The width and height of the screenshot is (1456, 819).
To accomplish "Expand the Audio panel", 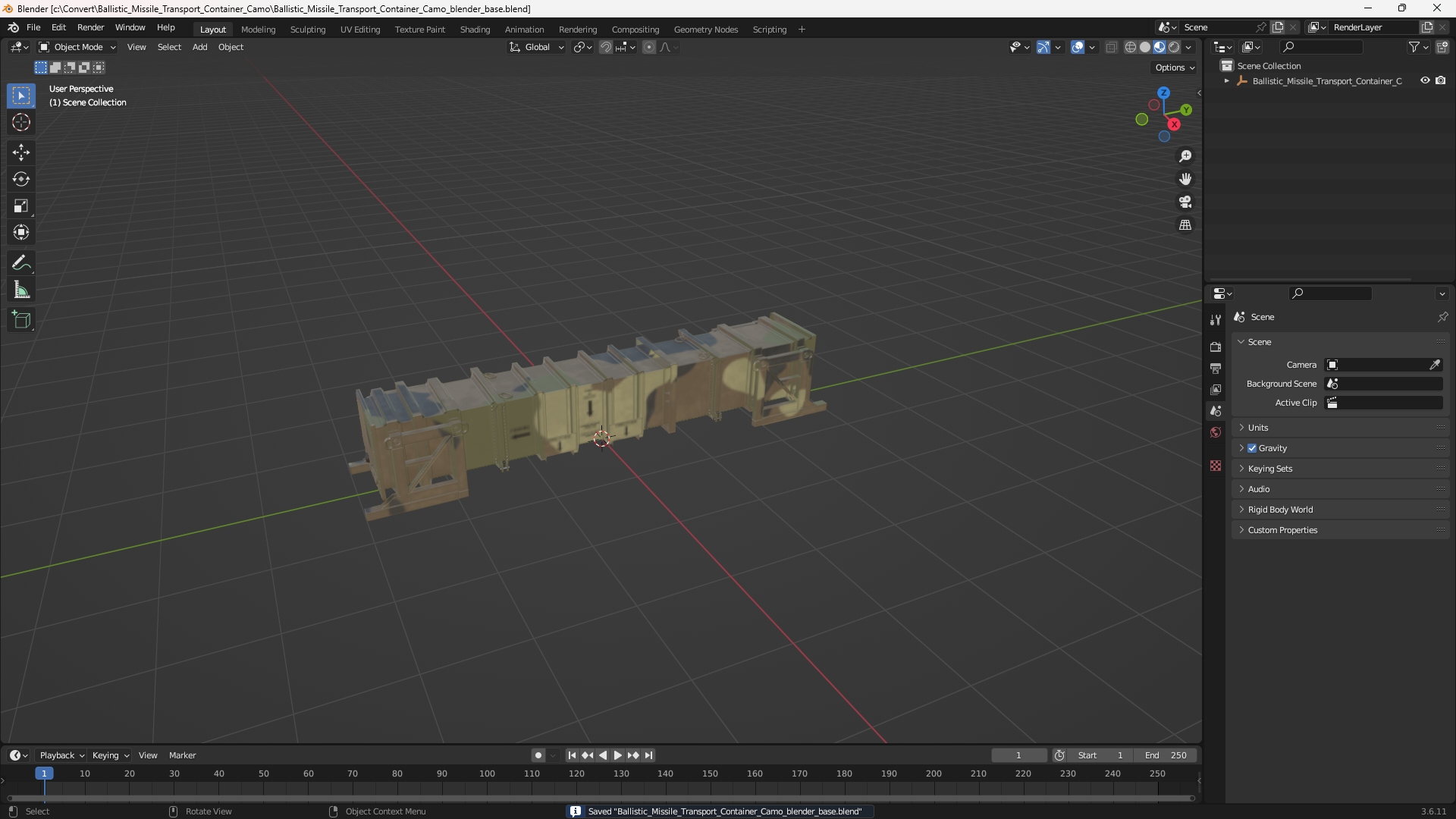I will coord(1341,489).
